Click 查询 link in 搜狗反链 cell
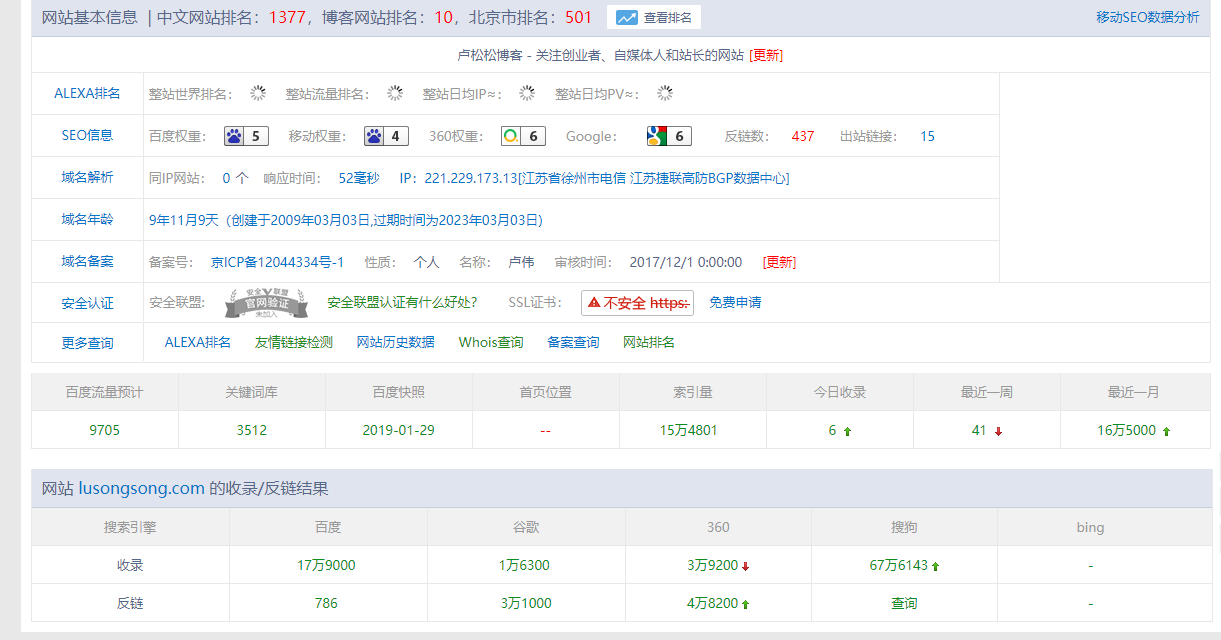This screenshot has height=640, width=1221. pos(904,603)
